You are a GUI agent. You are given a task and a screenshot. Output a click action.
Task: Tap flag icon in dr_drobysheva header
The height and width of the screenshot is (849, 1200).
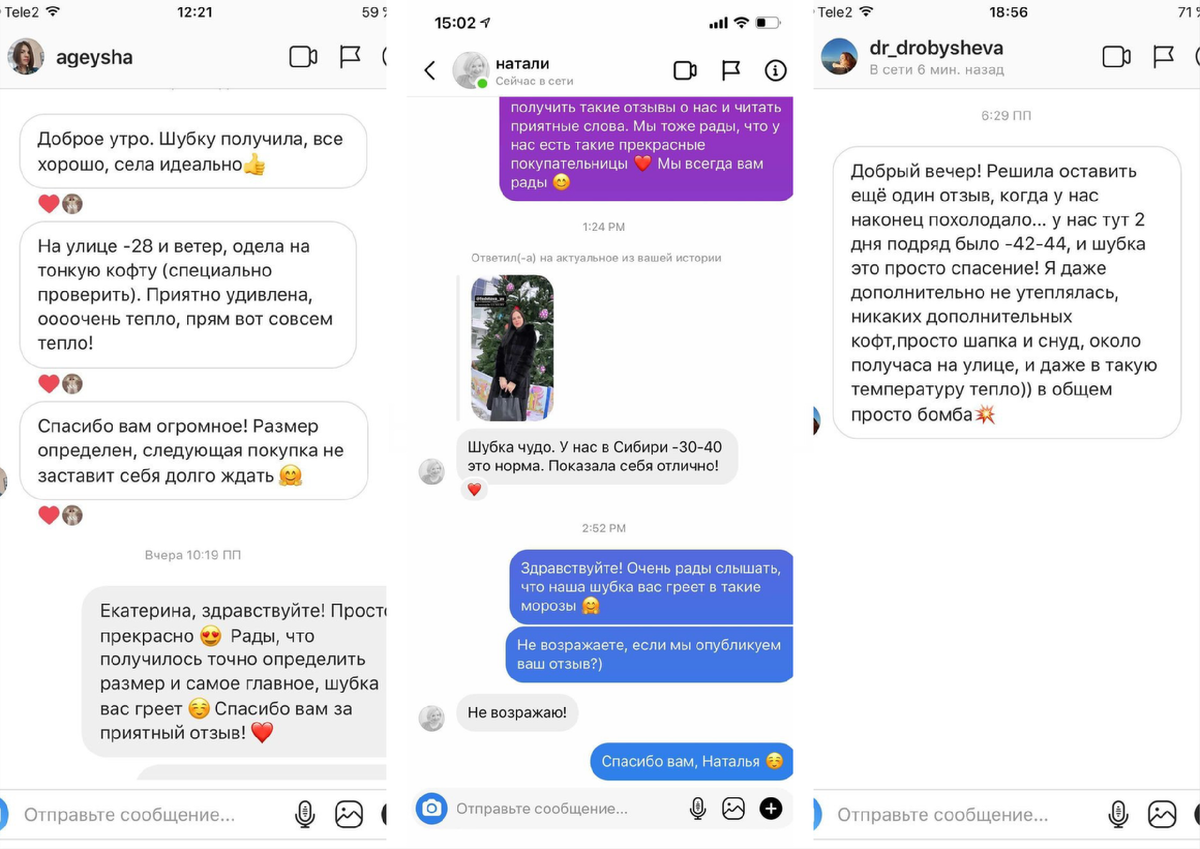pyautogui.click(x=1164, y=57)
